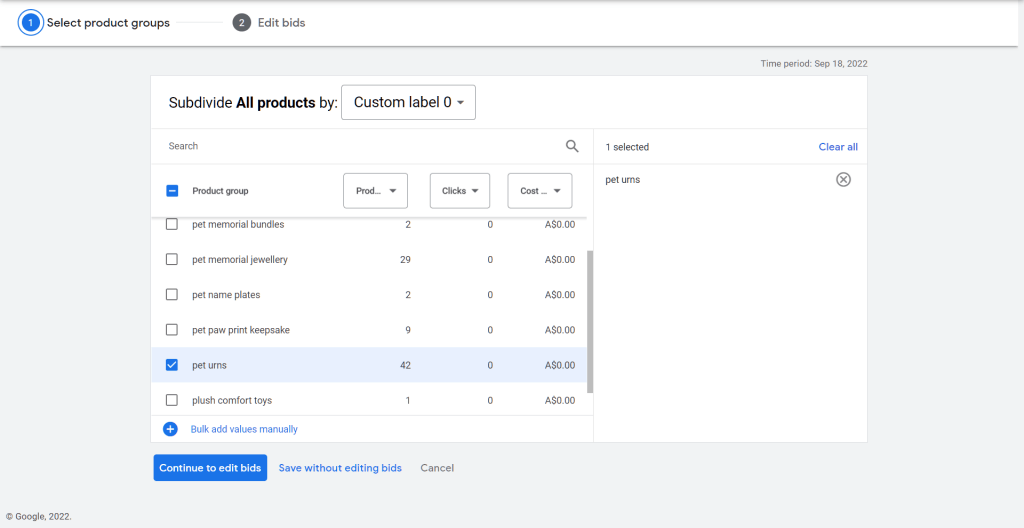
Task: Remove pet urns using the X icon
Action: pos(843,180)
